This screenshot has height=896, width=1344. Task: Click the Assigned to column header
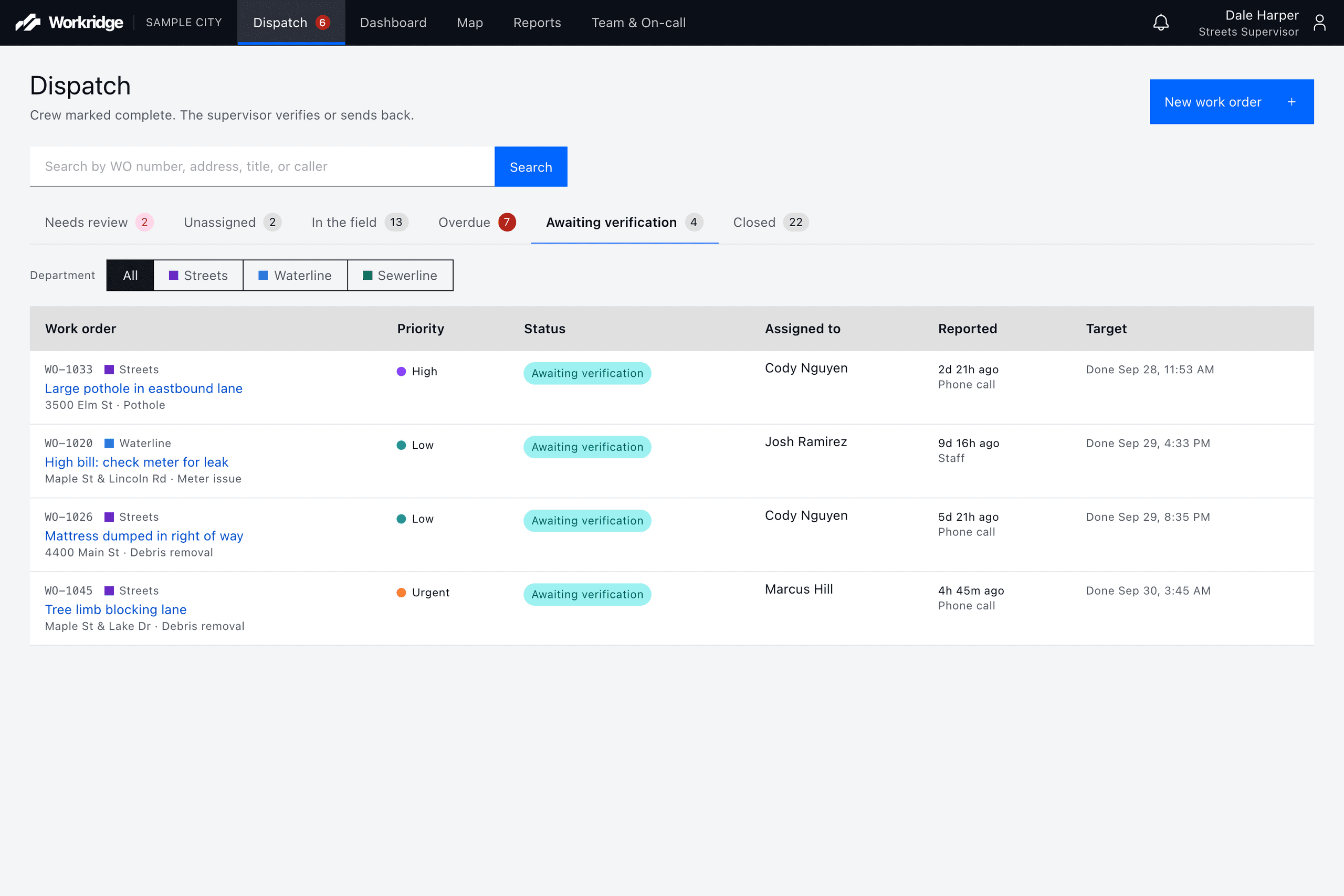tap(803, 329)
